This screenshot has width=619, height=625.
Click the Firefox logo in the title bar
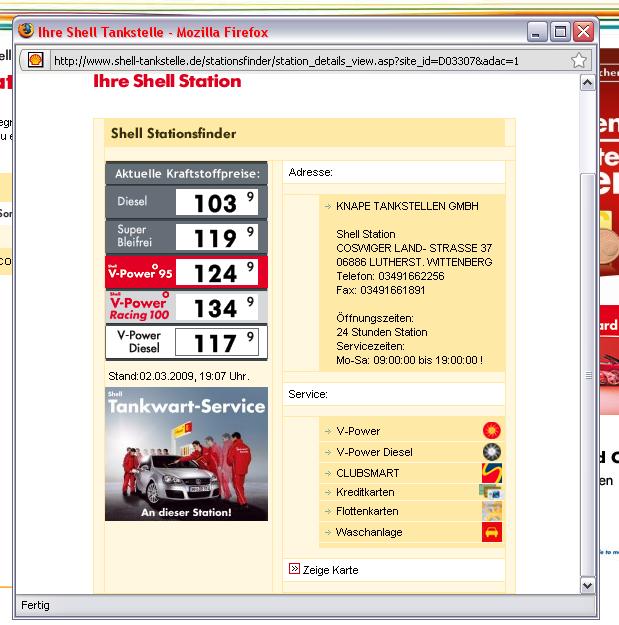pos(26,30)
